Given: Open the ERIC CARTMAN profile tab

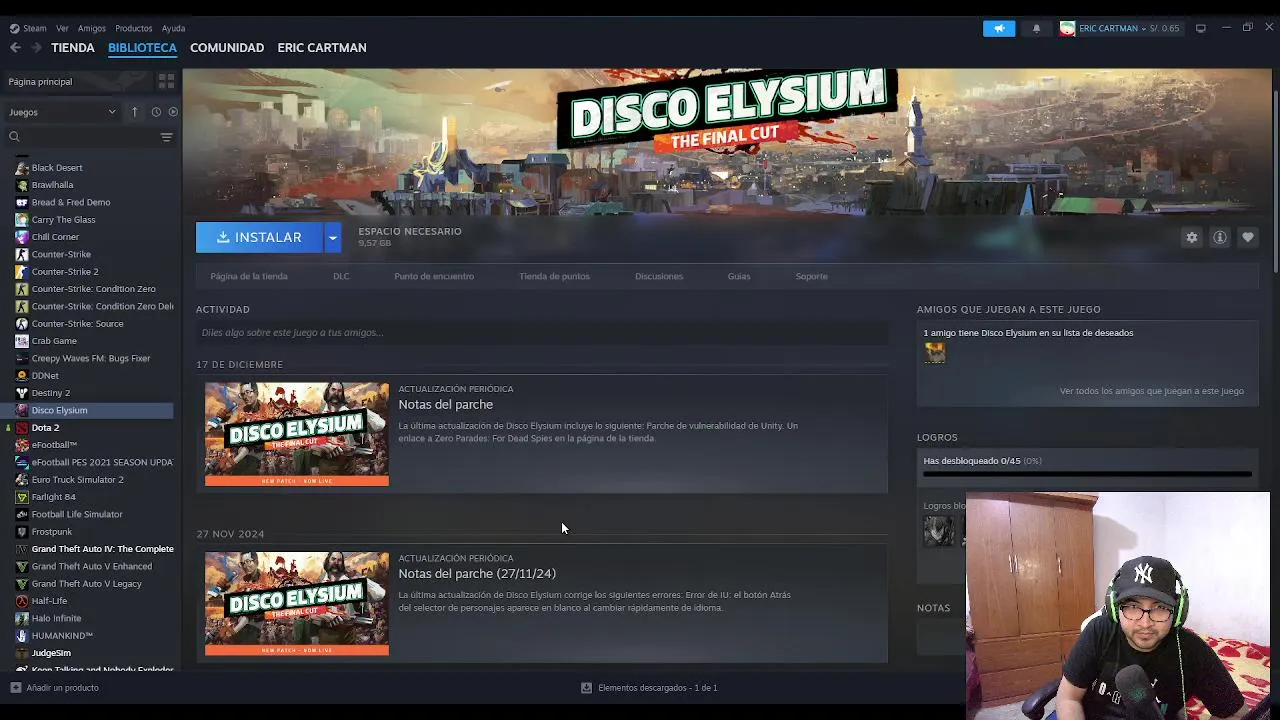Looking at the screenshot, I should [x=322, y=47].
